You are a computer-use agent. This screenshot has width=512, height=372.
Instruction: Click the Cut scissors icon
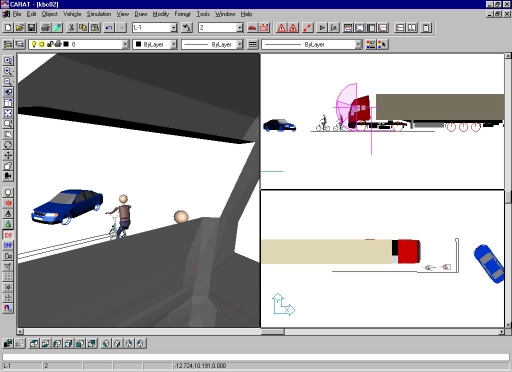(x=71, y=27)
